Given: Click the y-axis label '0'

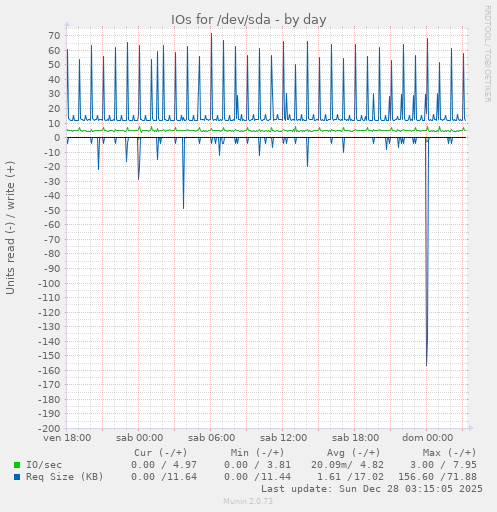Looking at the screenshot, I should (57, 138).
